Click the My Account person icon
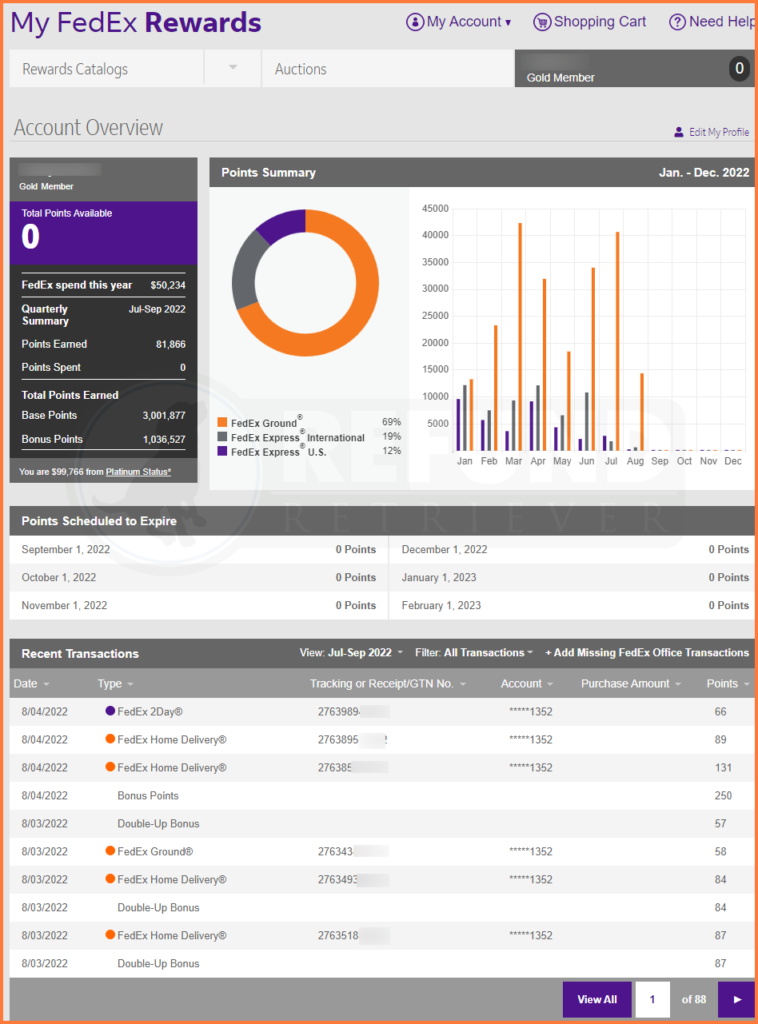The width and height of the screenshot is (758, 1024). tap(415, 22)
